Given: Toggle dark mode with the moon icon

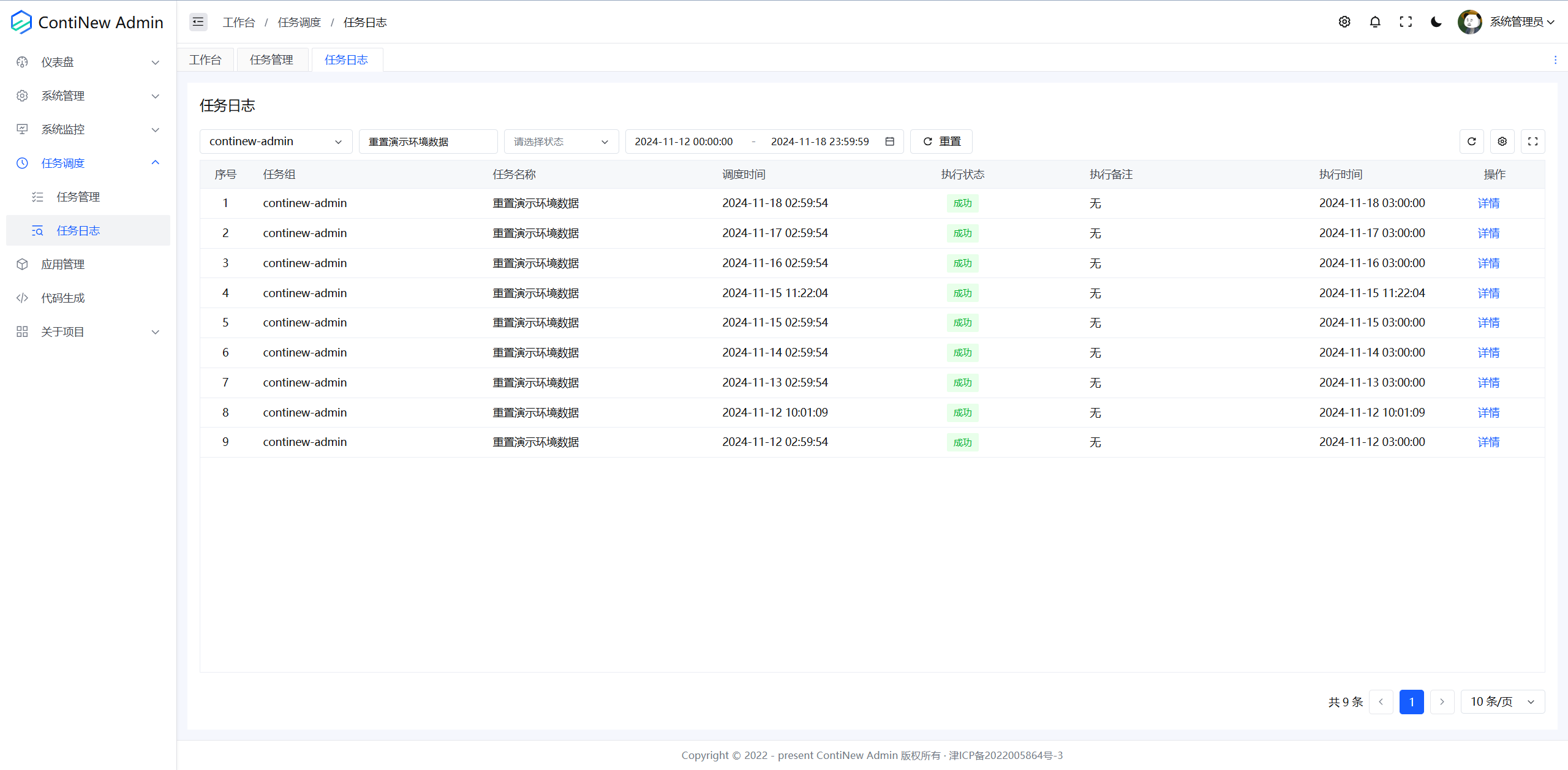Looking at the screenshot, I should pyautogui.click(x=1436, y=22).
